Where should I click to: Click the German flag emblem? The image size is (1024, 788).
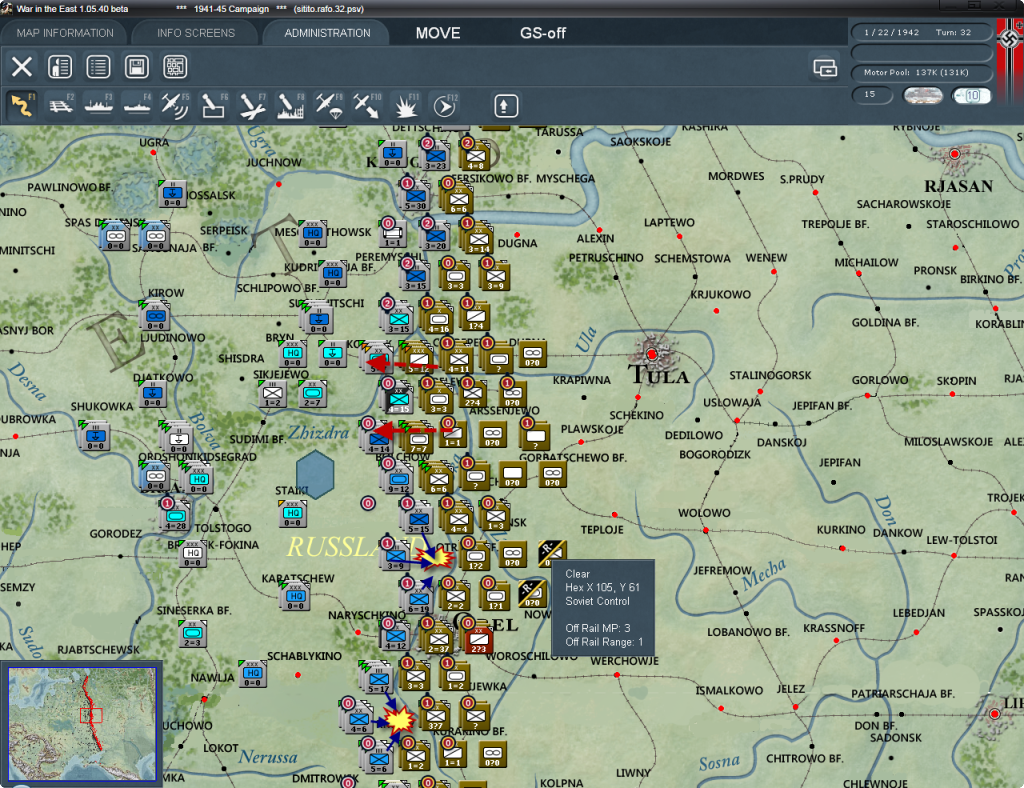pyautogui.click(x=1010, y=39)
